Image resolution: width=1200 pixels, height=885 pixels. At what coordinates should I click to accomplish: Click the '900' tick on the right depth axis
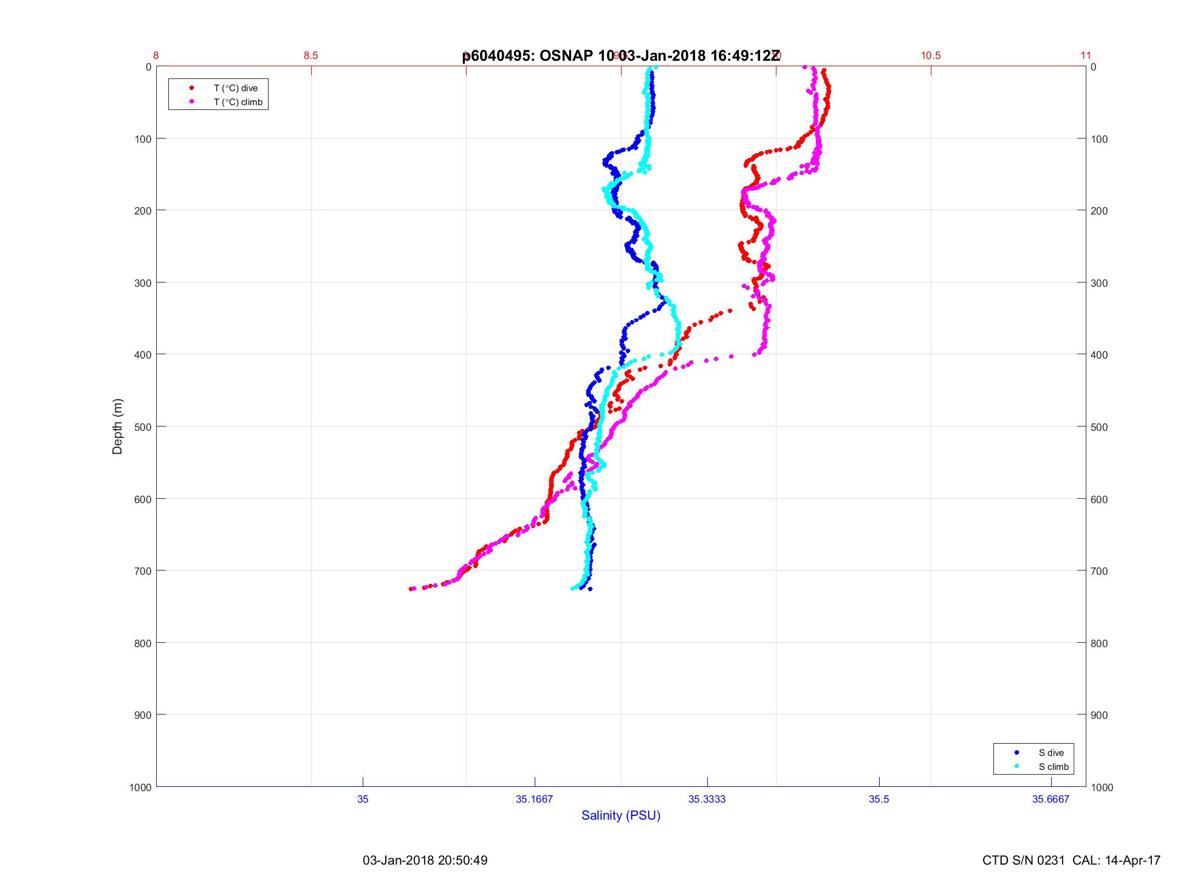1100,715
